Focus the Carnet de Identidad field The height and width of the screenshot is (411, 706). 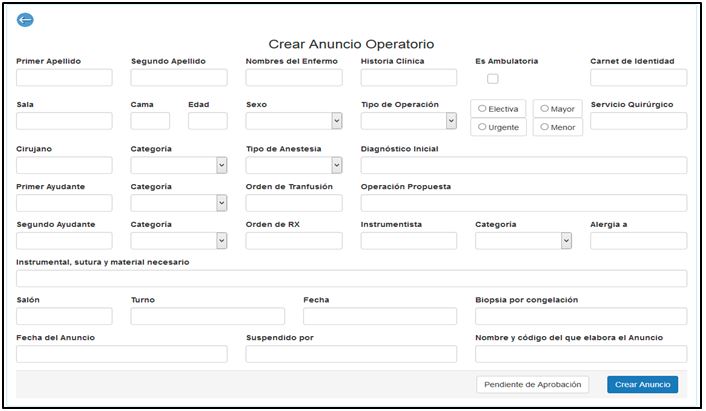(638, 77)
